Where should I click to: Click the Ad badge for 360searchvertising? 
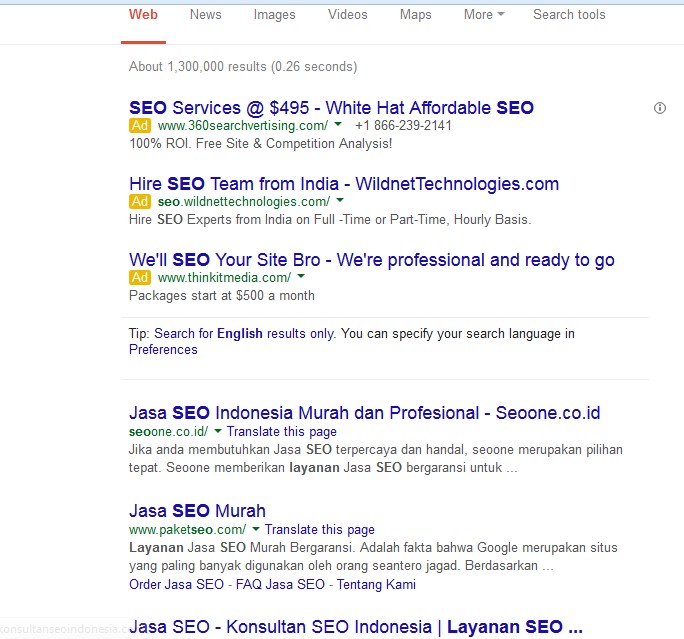(x=140, y=126)
